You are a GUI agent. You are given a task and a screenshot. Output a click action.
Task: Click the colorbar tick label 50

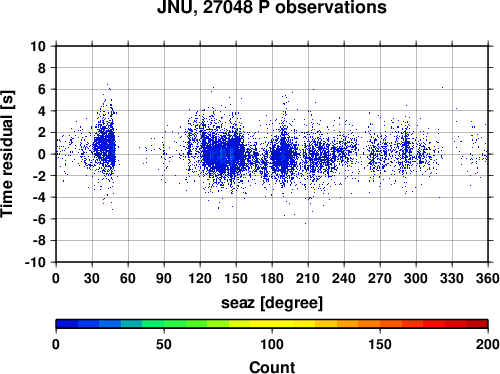pyautogui.click(x=164, y=344)
